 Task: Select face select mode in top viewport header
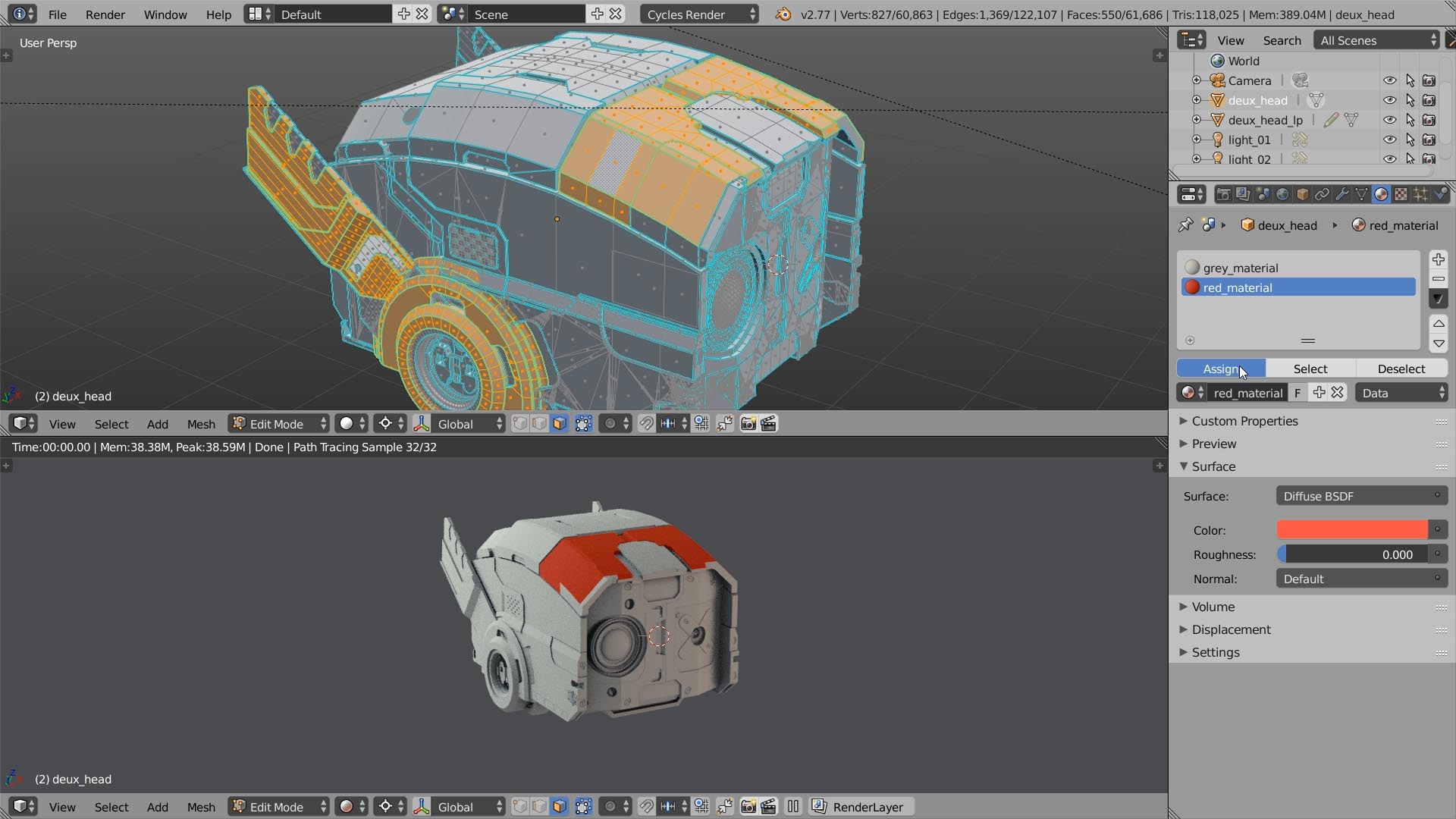(560, 424)
